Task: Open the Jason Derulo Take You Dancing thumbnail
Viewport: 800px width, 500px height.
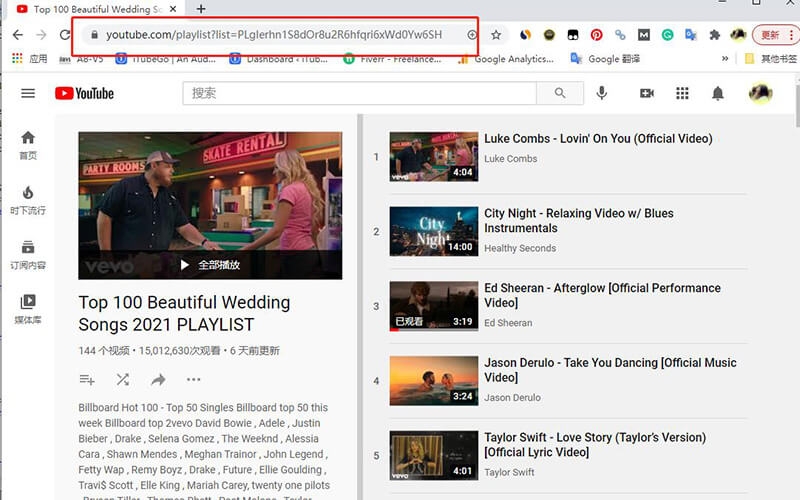Action: pyautogui.click(x=434, y=381)
